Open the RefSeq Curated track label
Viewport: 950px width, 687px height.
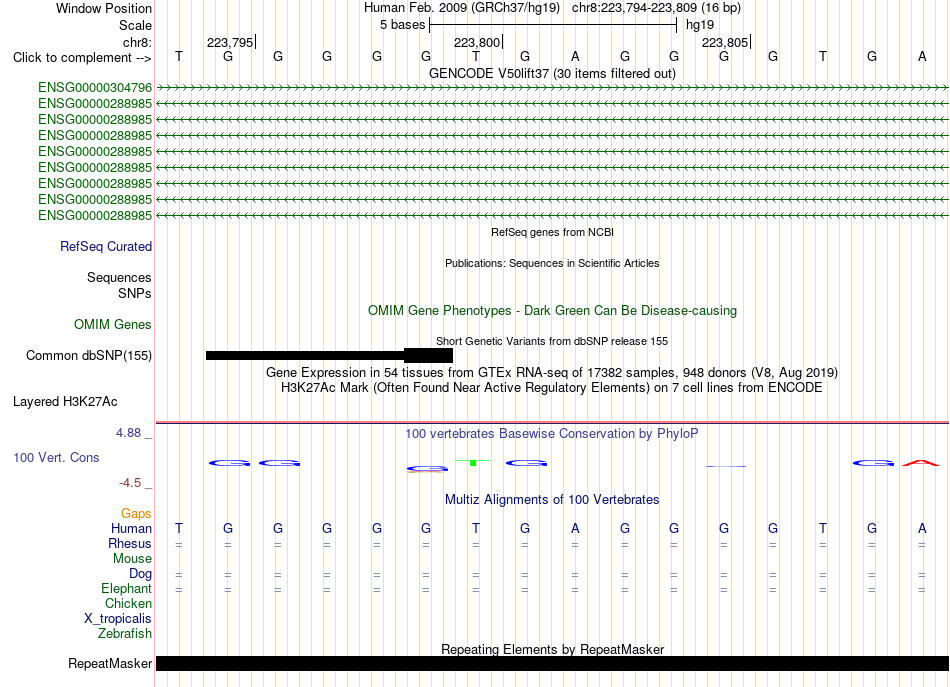coord(106,247)
